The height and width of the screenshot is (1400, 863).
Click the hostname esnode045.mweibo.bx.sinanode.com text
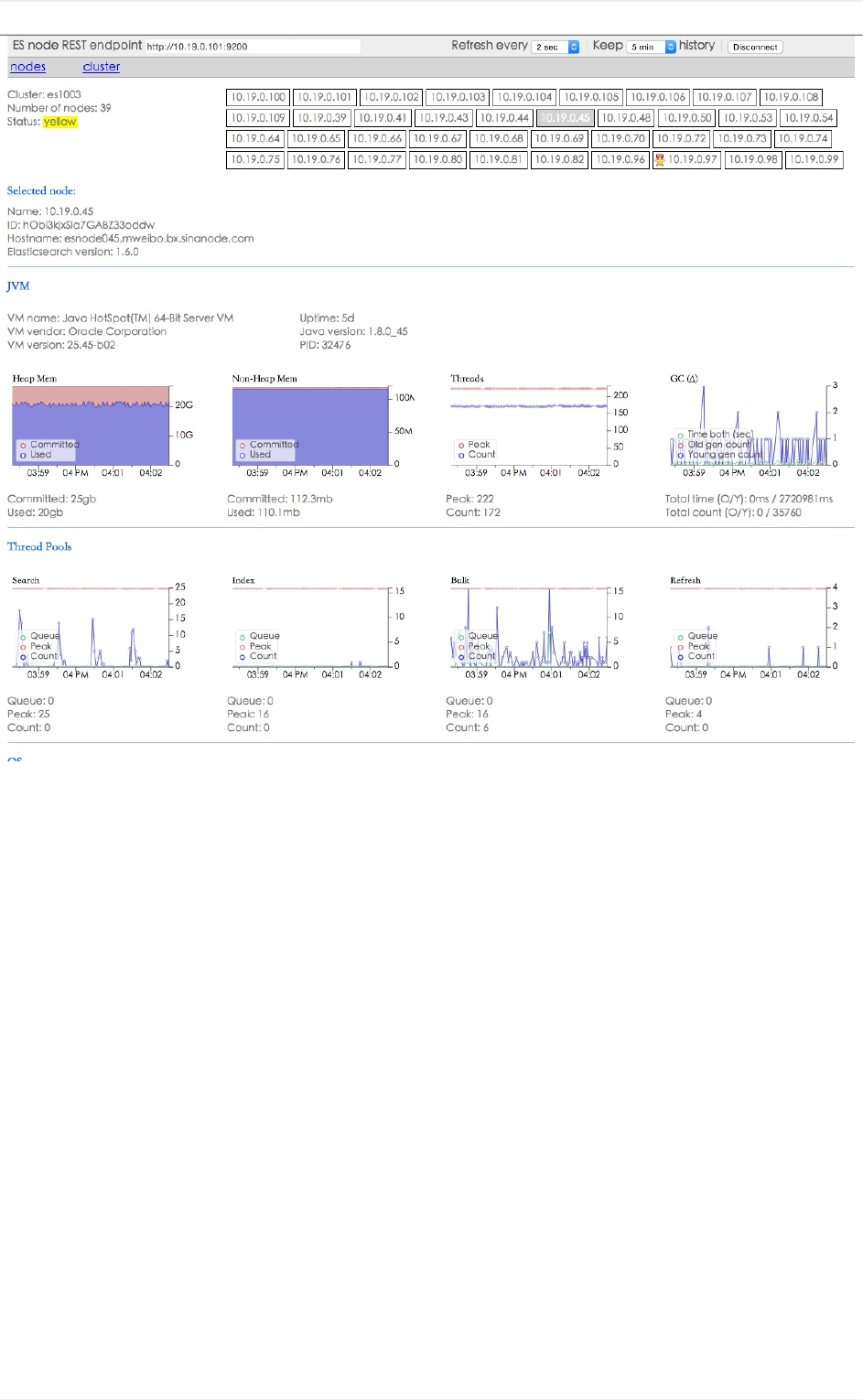pyautogui.click(x=159, y=238)
